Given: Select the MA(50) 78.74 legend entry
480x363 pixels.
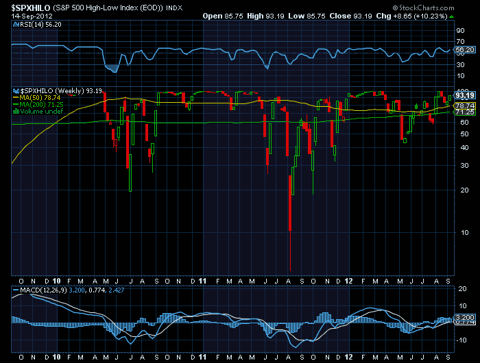Looking at the screenshot, I should (40, 98).
